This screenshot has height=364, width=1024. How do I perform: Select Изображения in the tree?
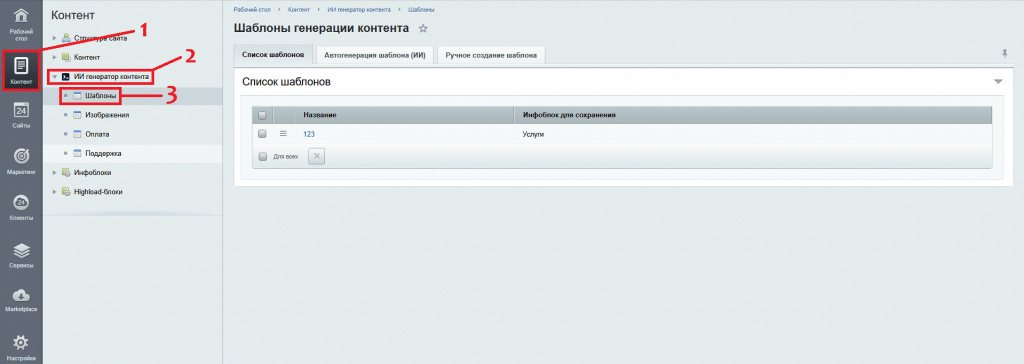[107, 115]
